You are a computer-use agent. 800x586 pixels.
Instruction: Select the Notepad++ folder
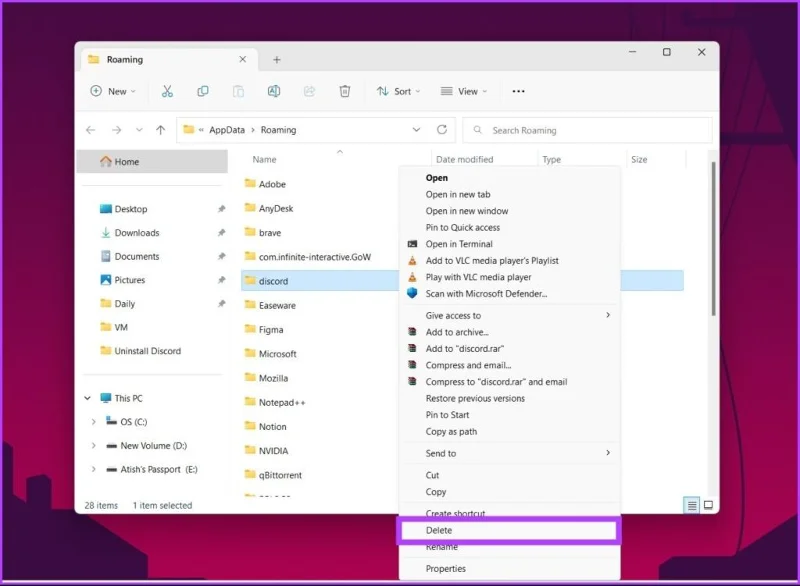click(x=282, y=402)
